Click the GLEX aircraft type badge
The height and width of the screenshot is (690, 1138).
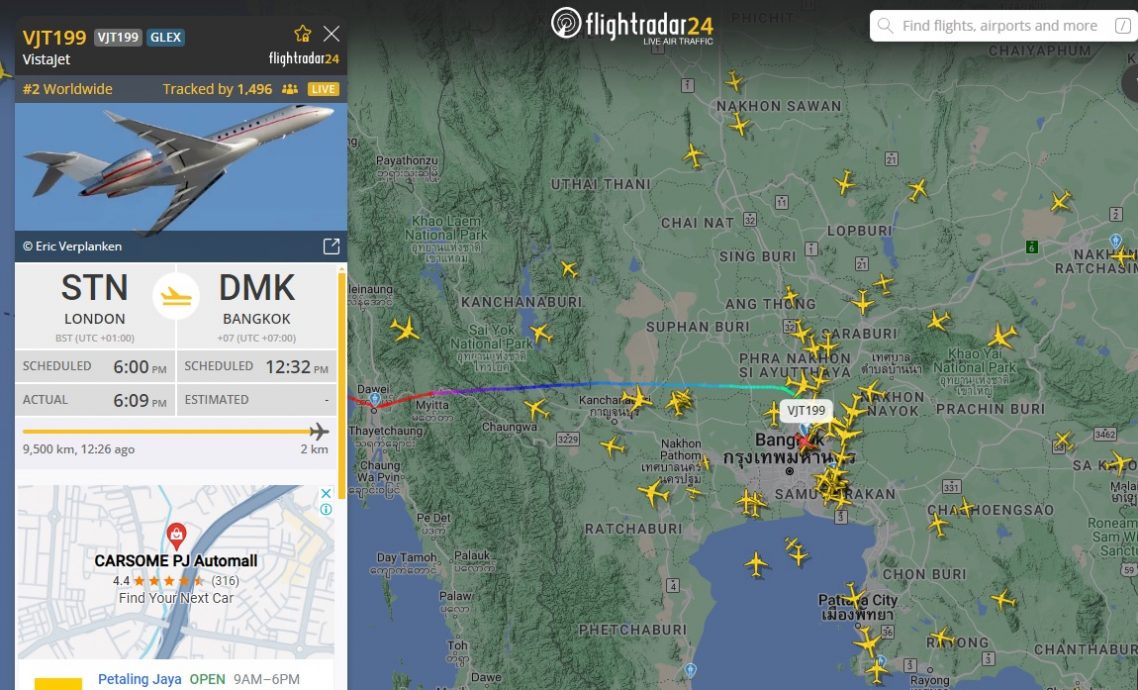click(165, 37)
